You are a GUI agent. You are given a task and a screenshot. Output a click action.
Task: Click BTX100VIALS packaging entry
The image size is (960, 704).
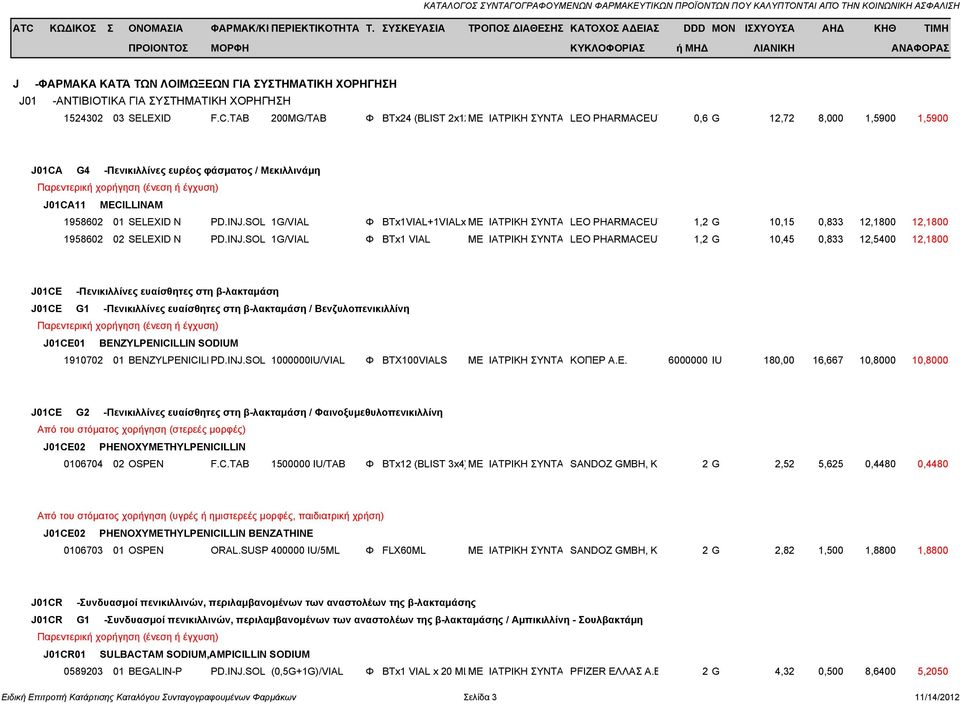point(414,361)
